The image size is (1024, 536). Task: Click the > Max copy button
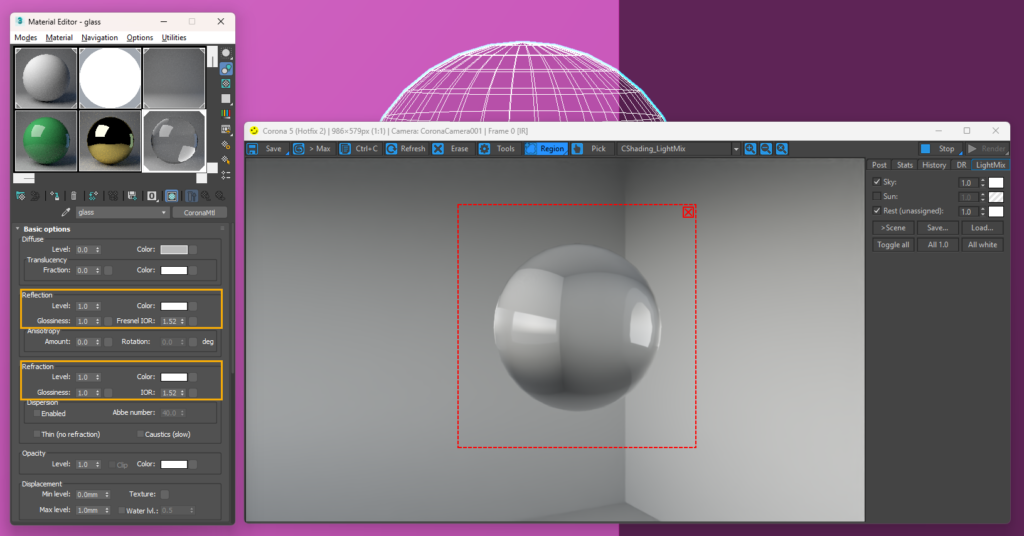click(312, 149)
